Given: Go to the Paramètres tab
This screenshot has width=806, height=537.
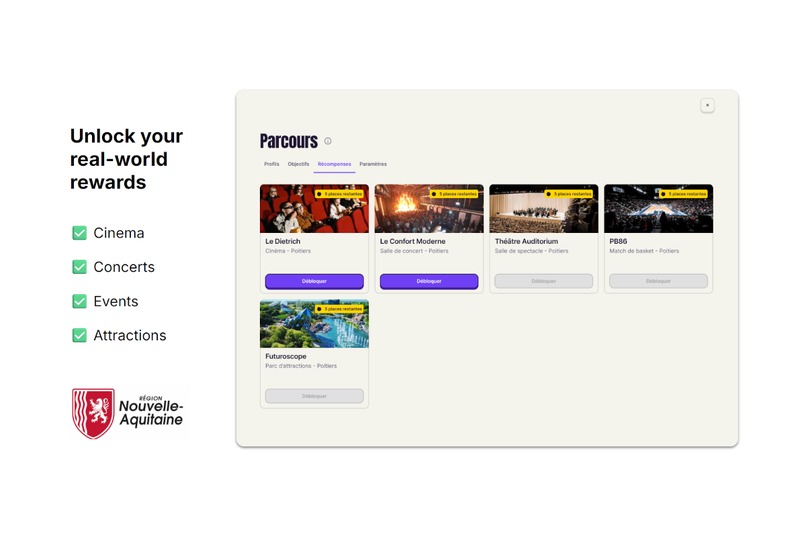Looking at the screenshot, I should 373,164.
